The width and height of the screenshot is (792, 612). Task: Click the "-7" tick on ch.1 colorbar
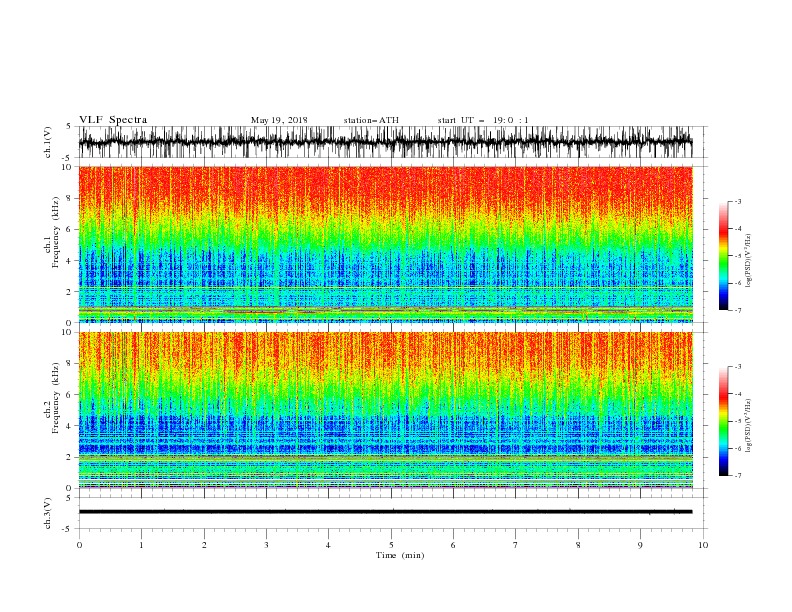point(737,310)
